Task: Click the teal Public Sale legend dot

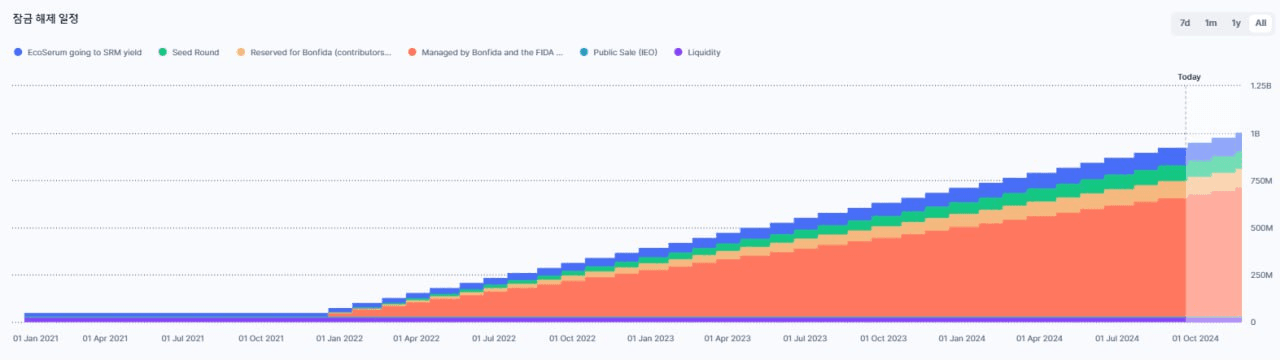Action: point(584,52)
